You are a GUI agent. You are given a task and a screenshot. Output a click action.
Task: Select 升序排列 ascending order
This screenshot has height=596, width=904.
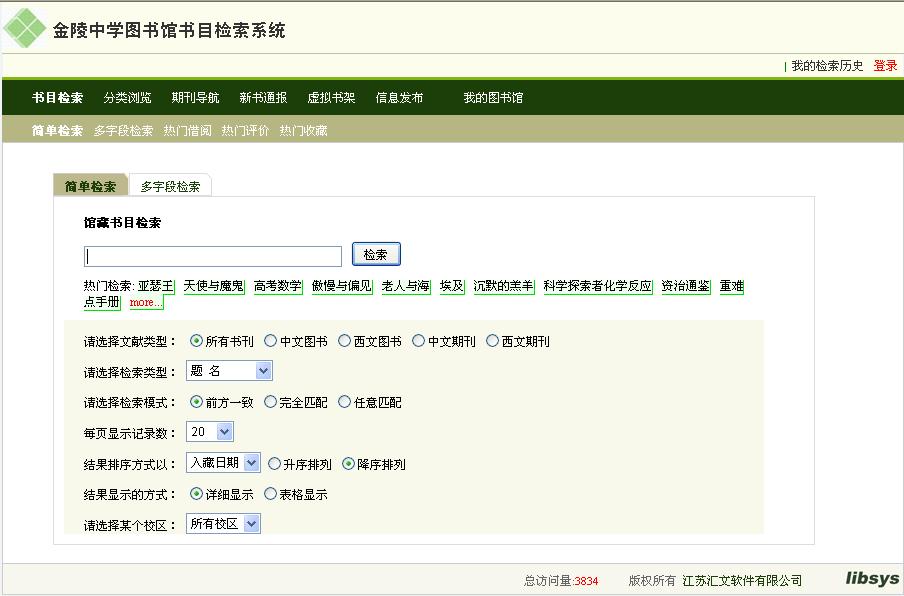click(274, 463)
